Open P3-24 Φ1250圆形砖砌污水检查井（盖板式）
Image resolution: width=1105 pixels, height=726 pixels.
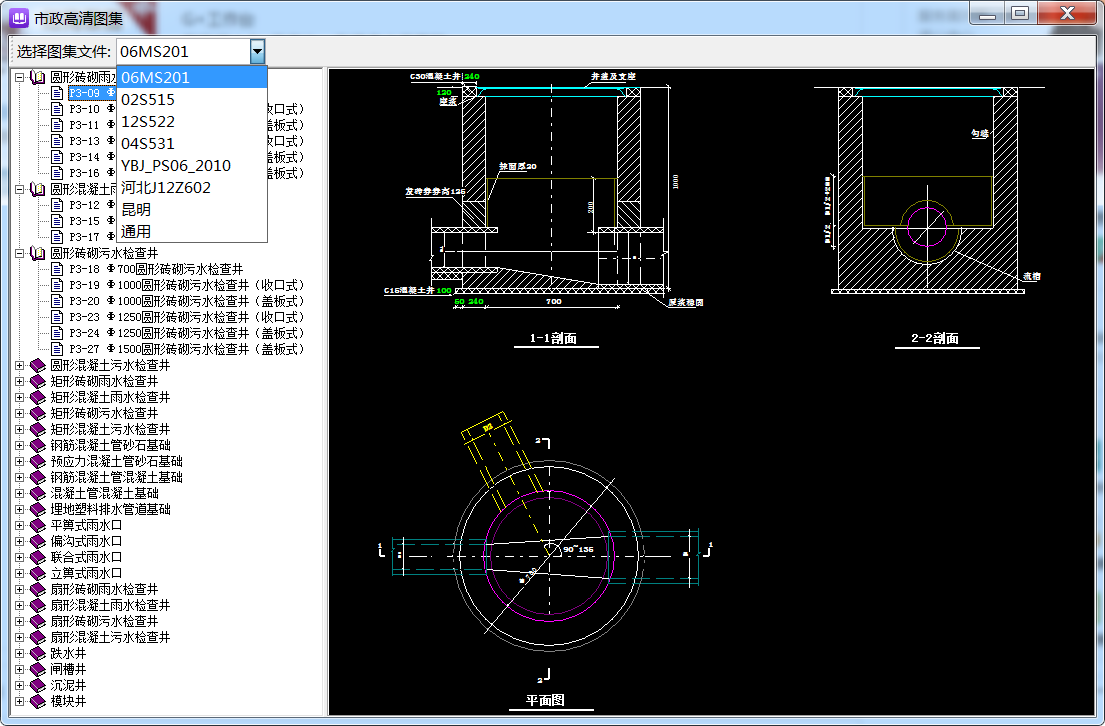click(187, 333)
